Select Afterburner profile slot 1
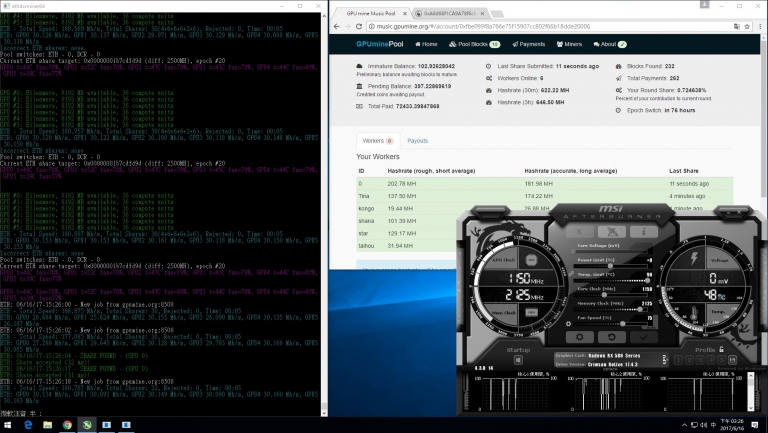Screen dimensions: 768x433 tap(678, 360)
